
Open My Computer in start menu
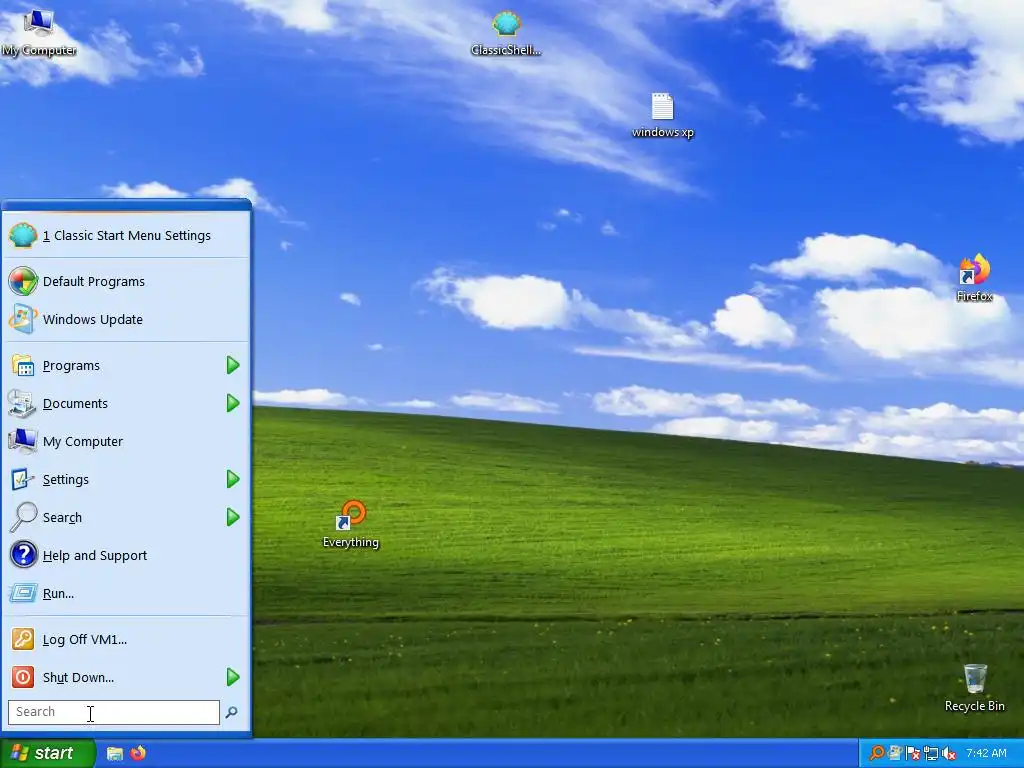126,441
